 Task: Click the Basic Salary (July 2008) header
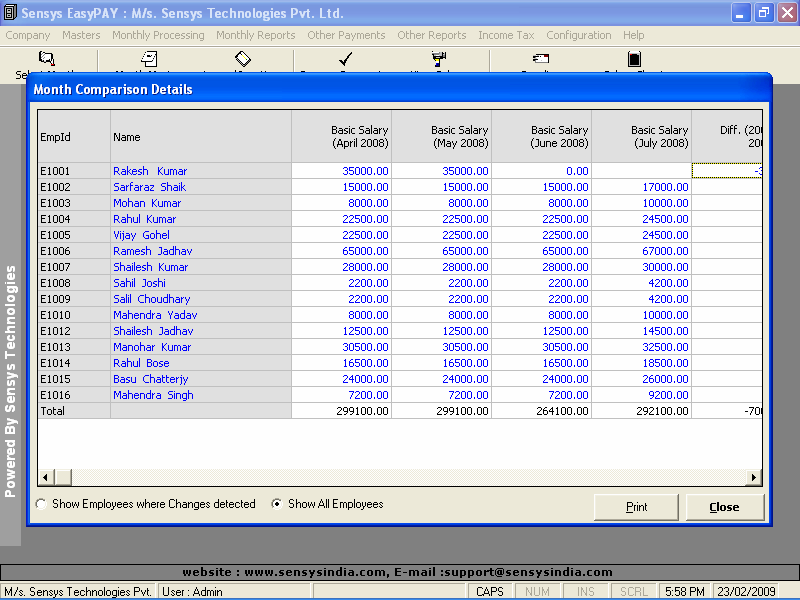[642, 137]
